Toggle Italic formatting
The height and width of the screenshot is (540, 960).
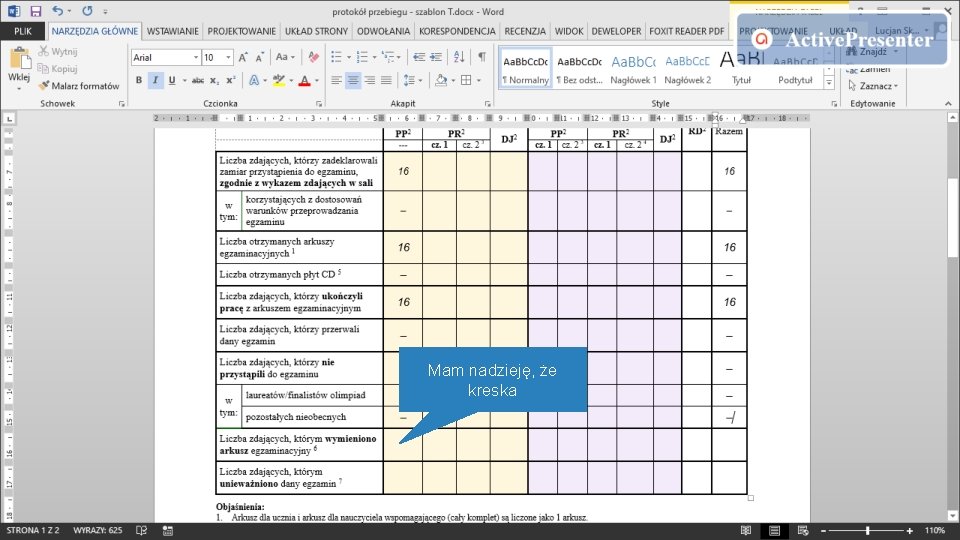(156, 80)
